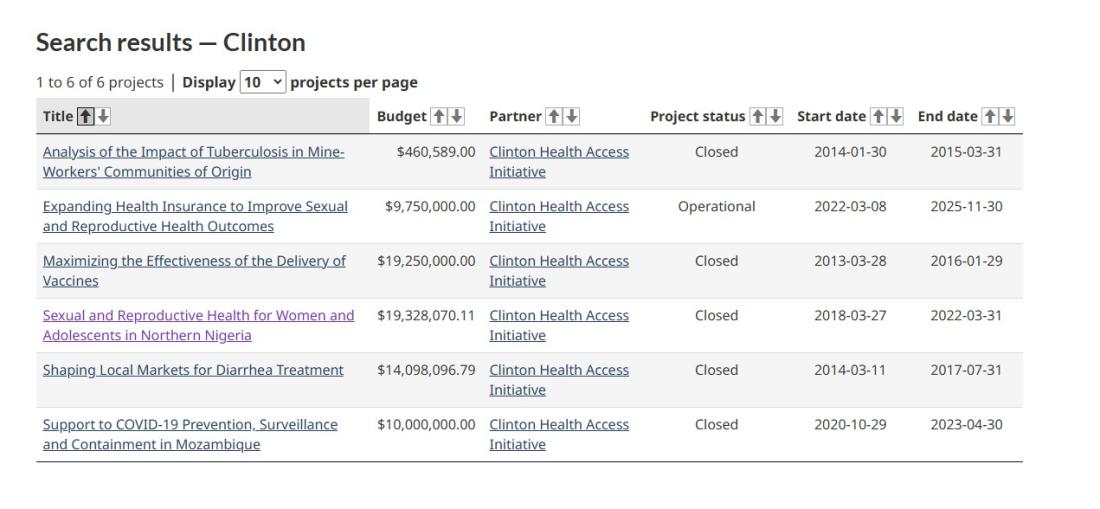Open Support to COVID-19 Prevention Mozambique link
This screenshot has width=1100, height=509.
[x=190, y=435]
